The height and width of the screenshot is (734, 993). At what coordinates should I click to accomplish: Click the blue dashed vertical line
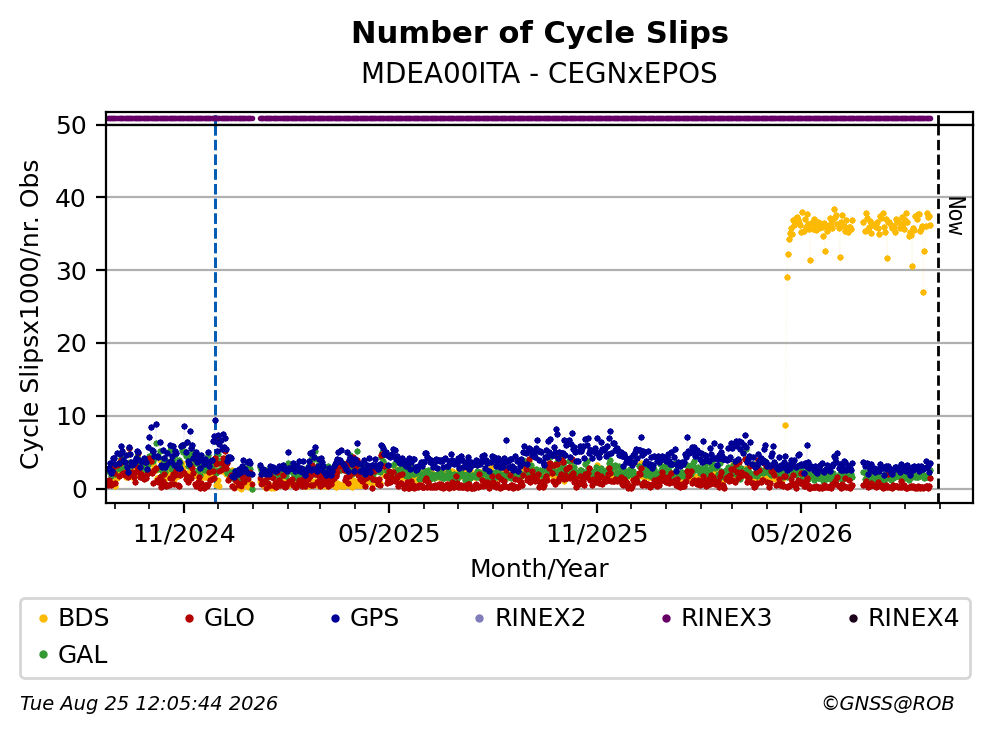[215, 308]
